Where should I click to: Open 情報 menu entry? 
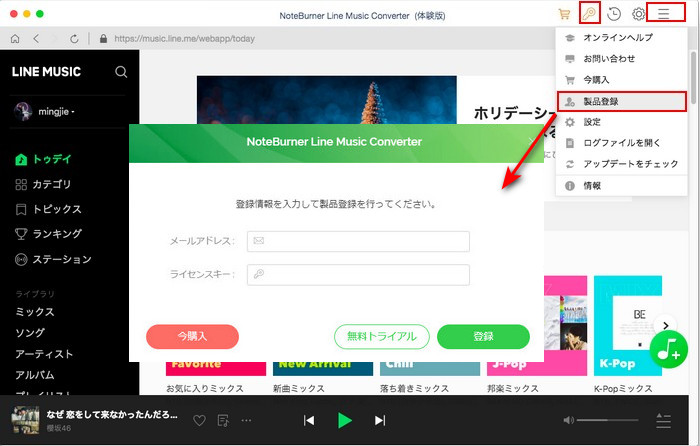pos(621,186)
